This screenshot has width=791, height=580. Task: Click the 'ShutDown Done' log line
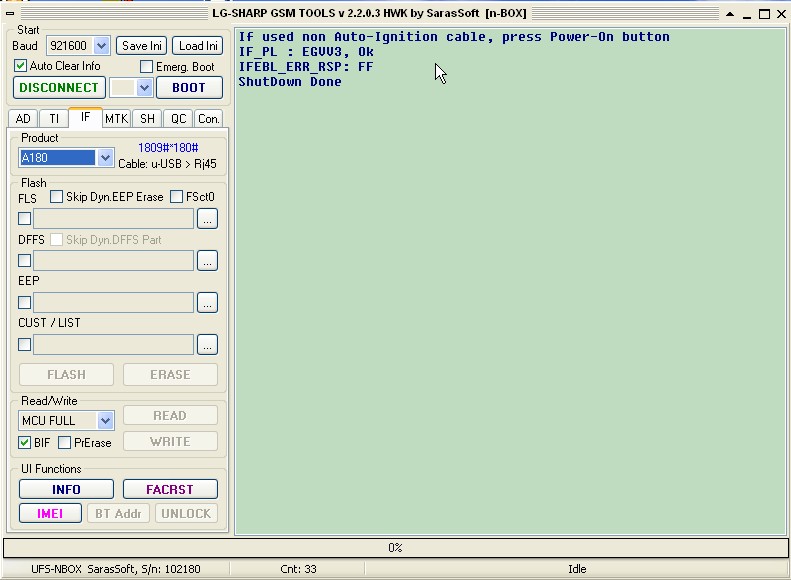[290, 82]
